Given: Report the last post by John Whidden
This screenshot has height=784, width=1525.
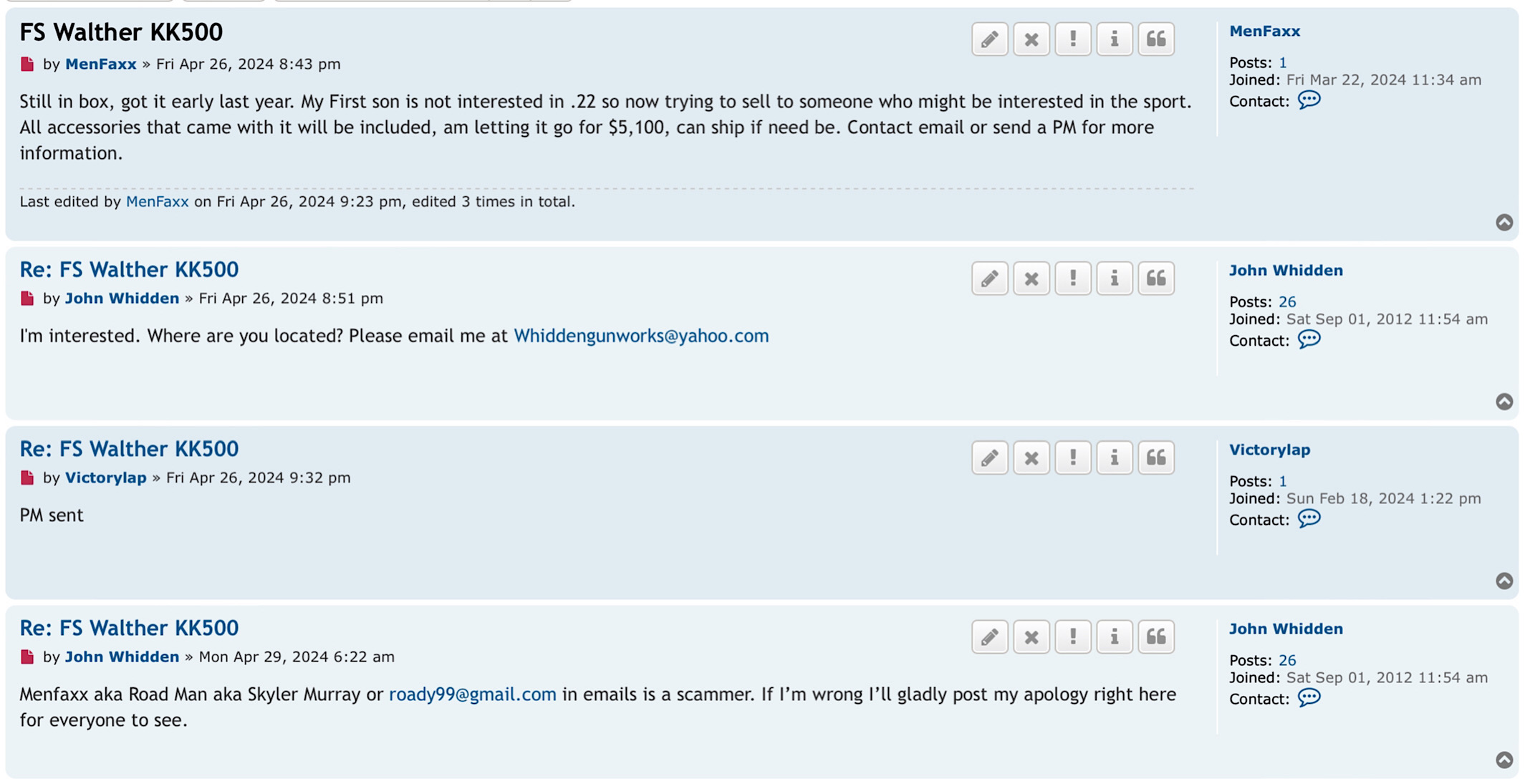Looking at the screenshot, I should (1072, 637).
